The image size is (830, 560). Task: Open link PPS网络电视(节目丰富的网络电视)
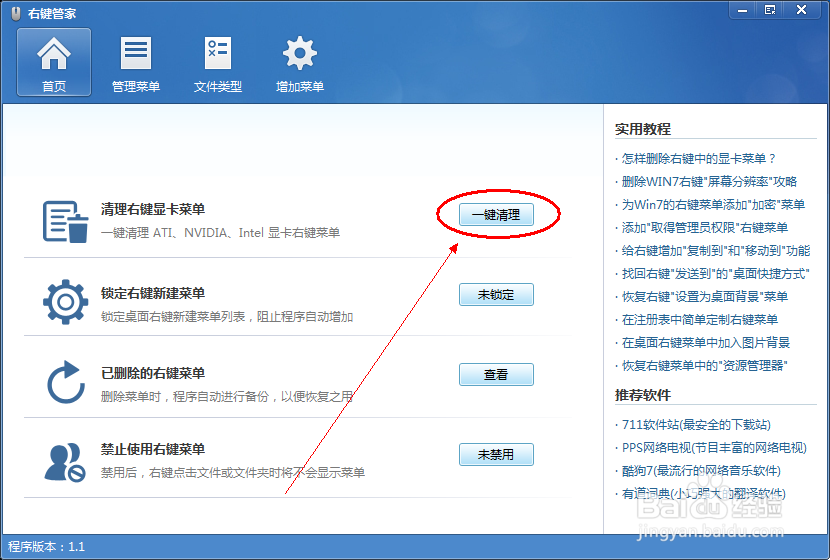point(714,448)
